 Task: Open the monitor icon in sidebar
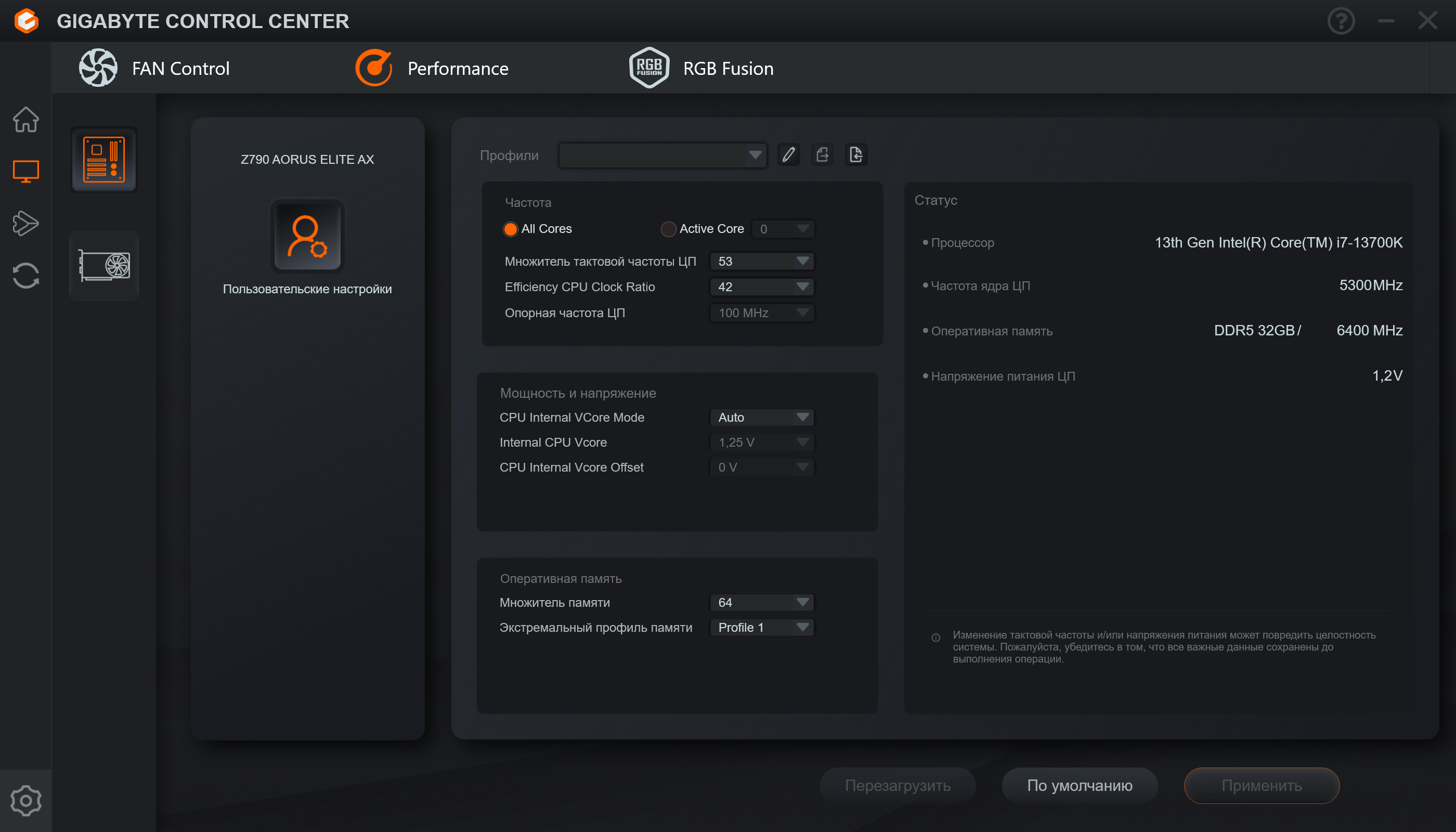tap(25, 171)
